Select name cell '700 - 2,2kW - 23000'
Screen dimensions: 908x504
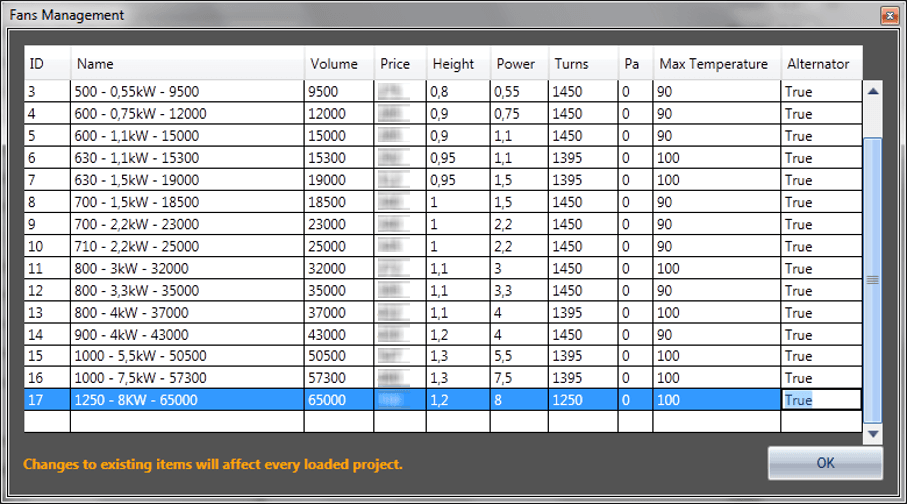pos(187,224)
